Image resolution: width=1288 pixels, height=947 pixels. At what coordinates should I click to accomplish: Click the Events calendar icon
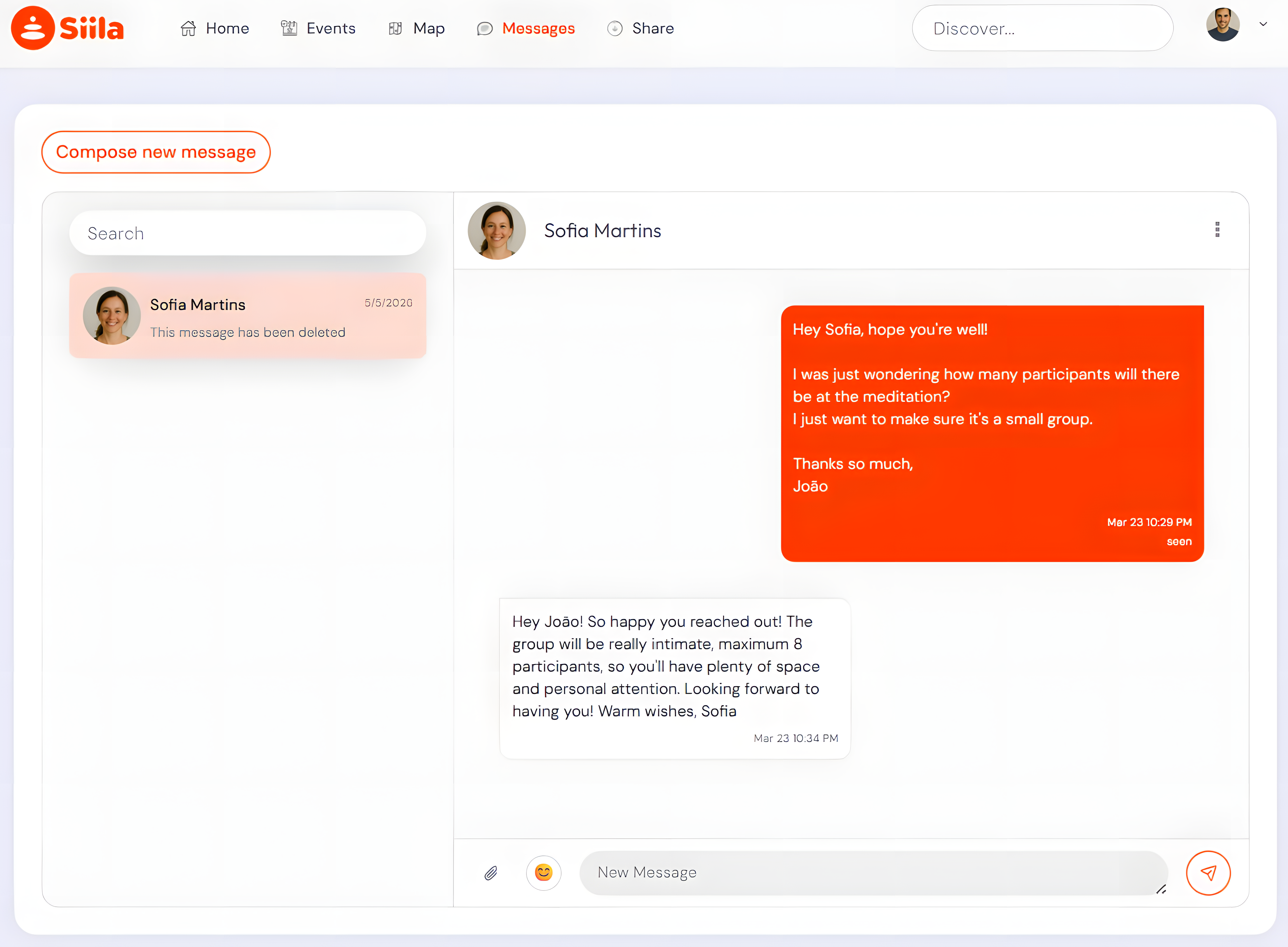point(289,28)
